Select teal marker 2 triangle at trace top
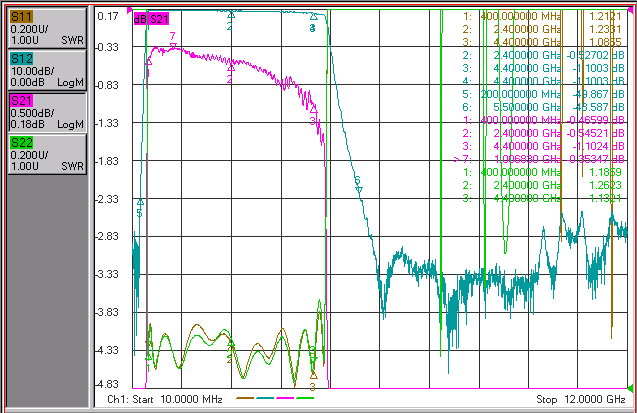Viewport: 637px width, 413px height. pos(231,15)
